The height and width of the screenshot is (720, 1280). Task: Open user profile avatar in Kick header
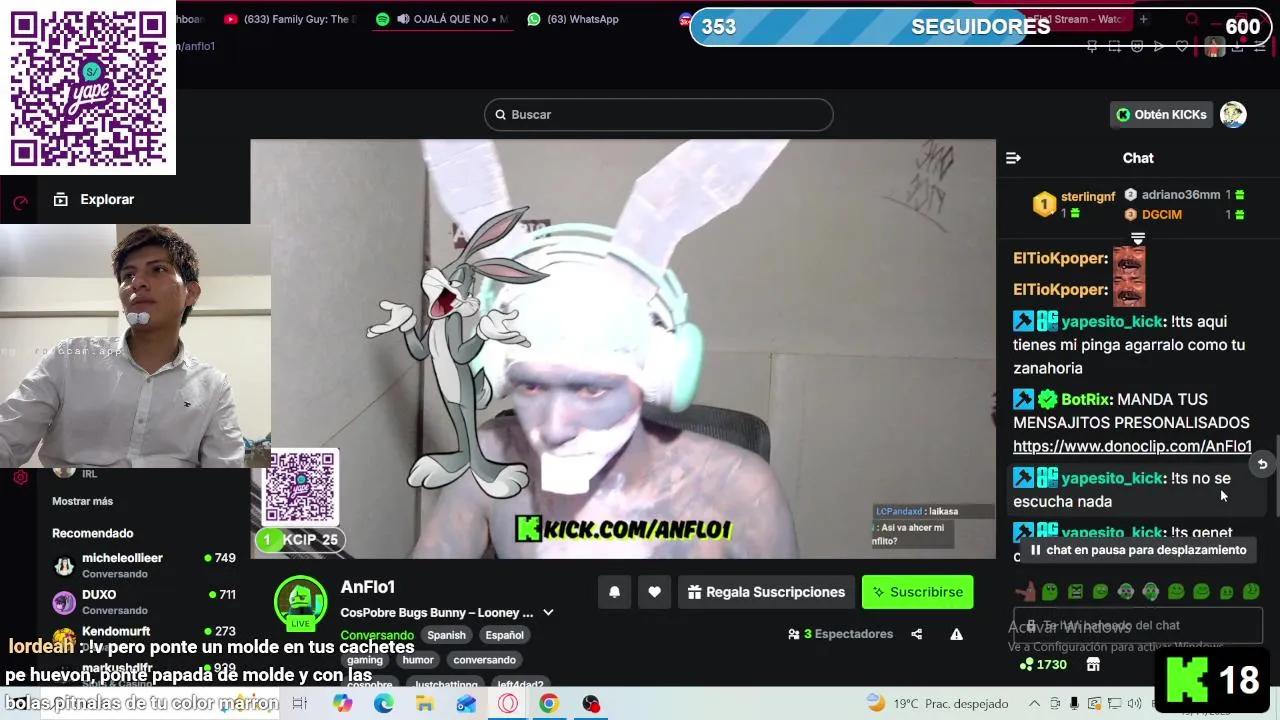coord(1233,114)
